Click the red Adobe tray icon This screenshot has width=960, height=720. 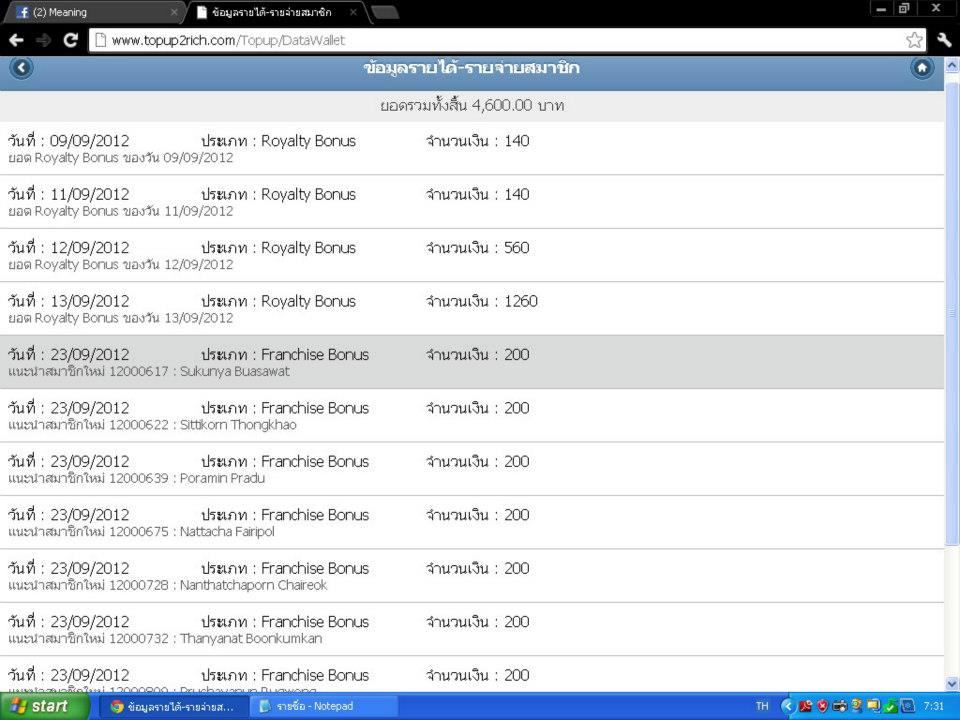coord(805,707)
